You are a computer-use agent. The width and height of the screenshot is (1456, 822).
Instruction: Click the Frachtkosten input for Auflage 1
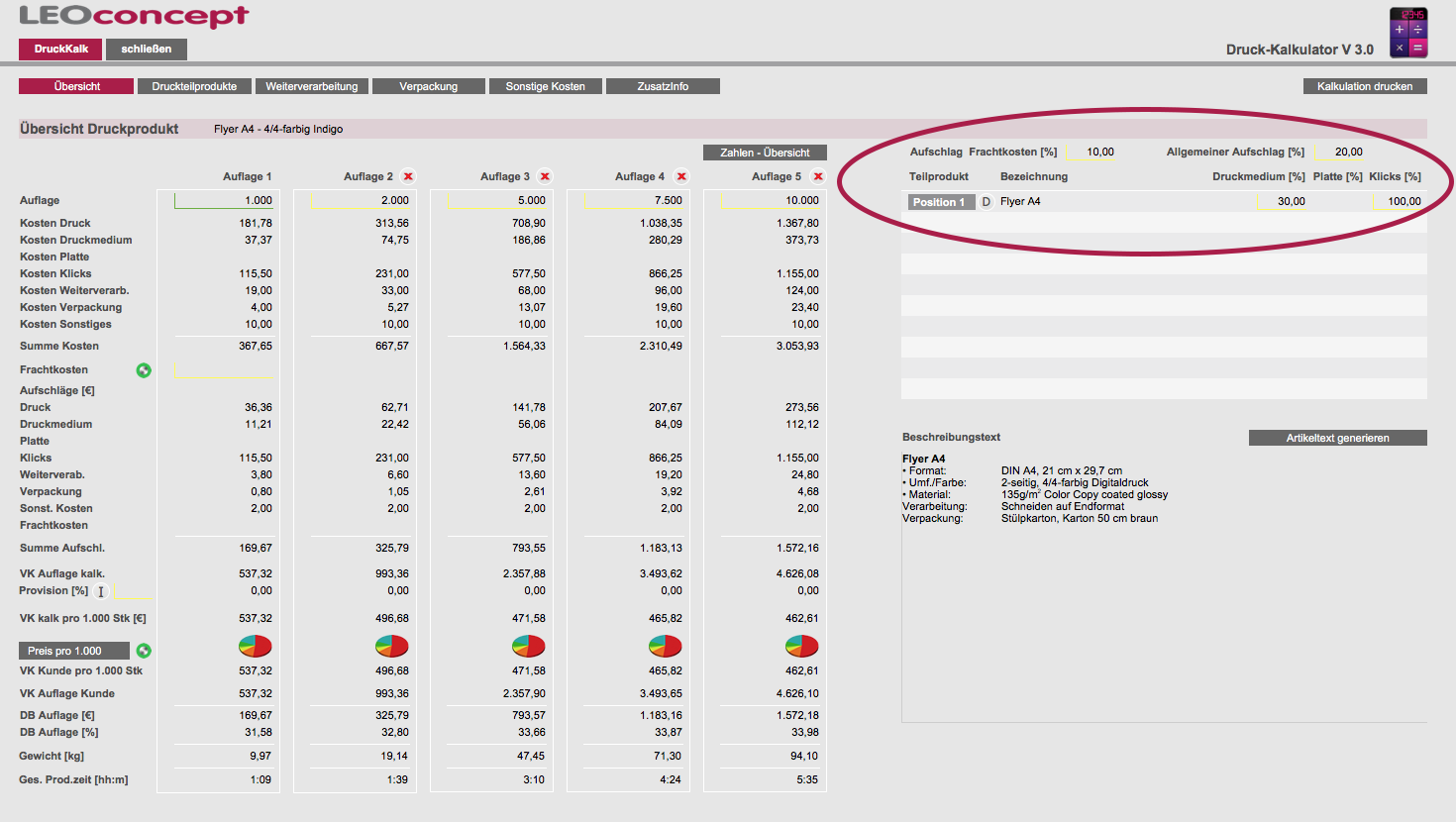[x=224, y=369]
